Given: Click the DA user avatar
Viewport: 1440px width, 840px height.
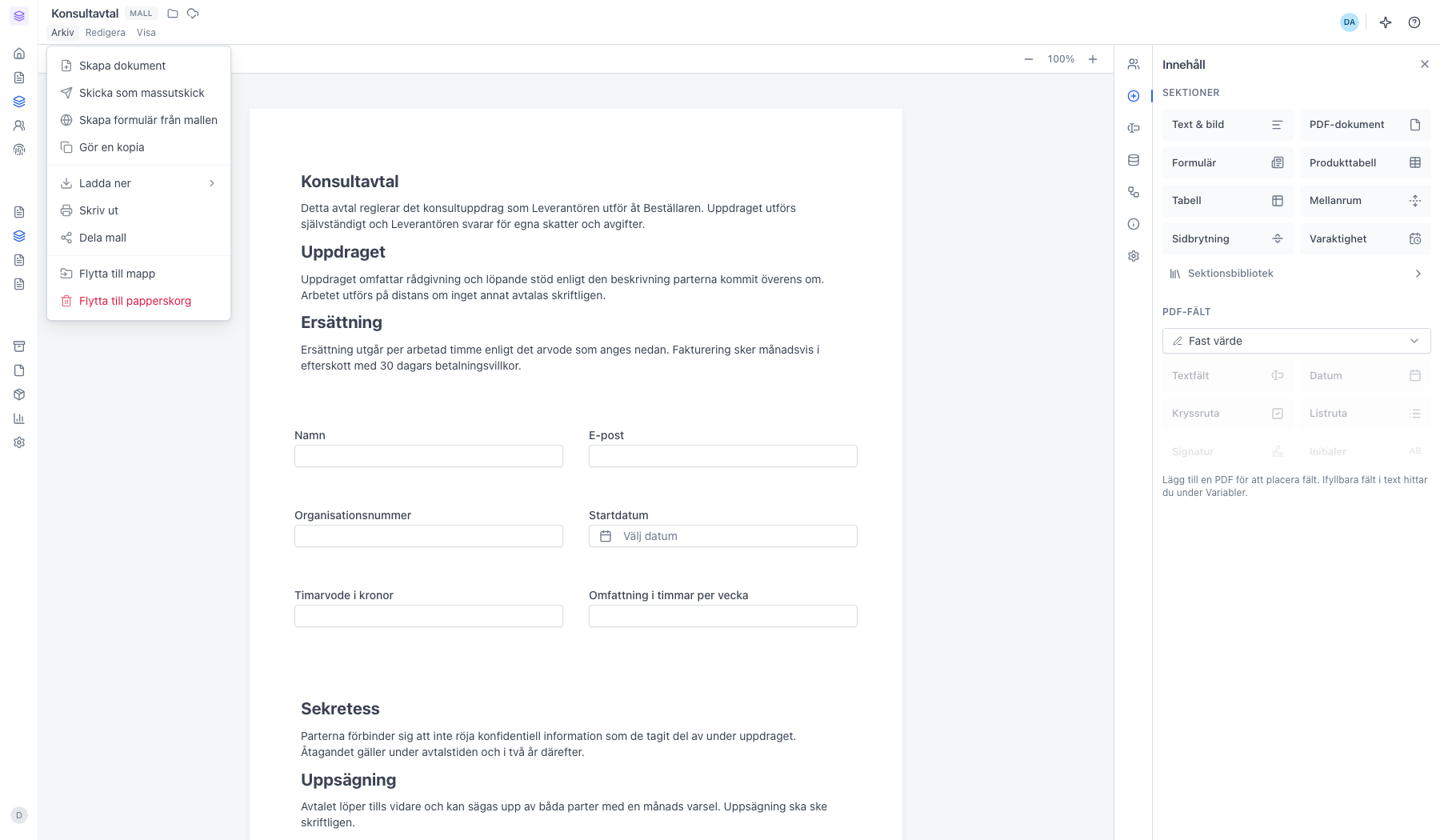Looking at the screenshot, I should pos(1350,22).
